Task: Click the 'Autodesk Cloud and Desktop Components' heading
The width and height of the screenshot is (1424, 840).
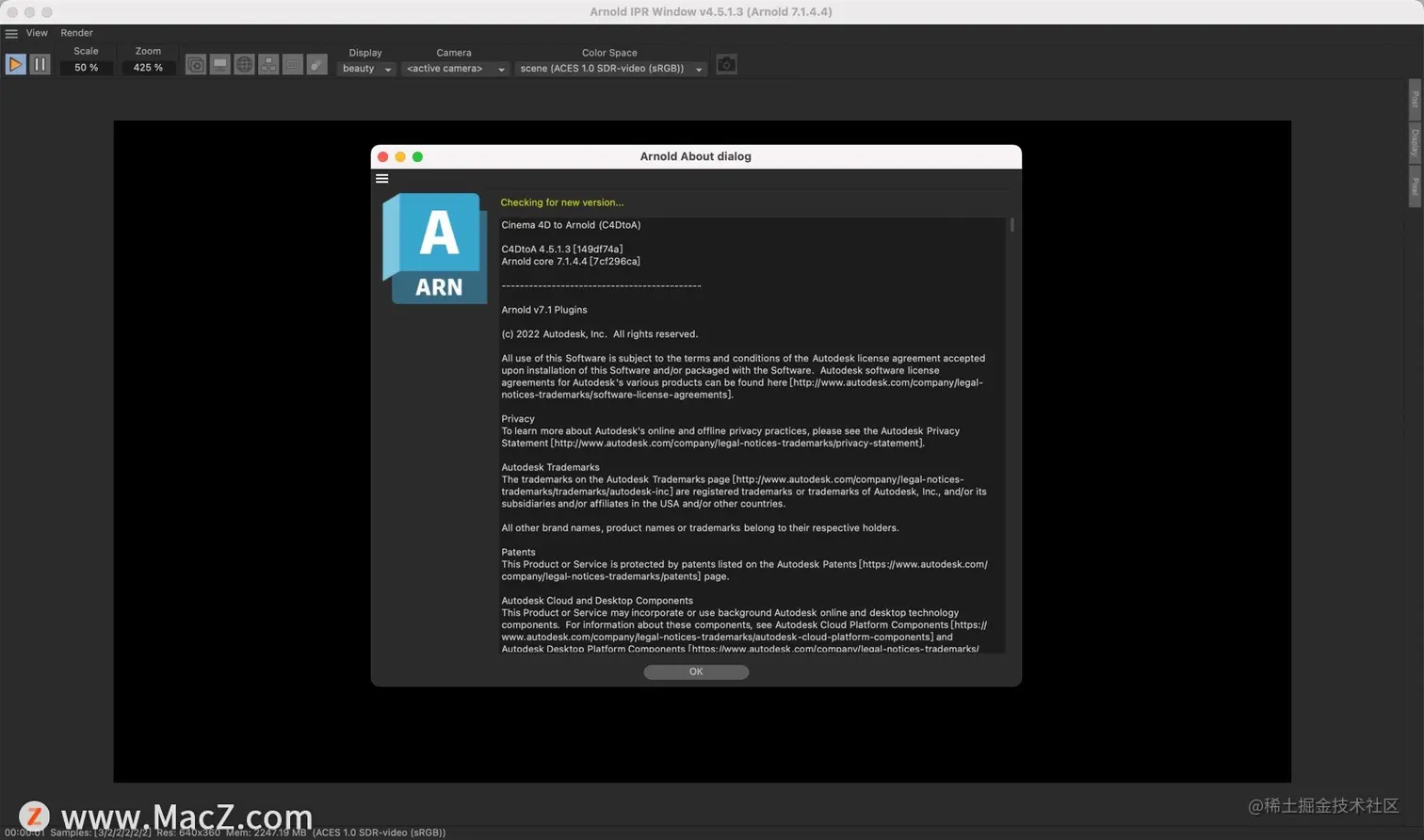Action: click(x=597, y=601)
